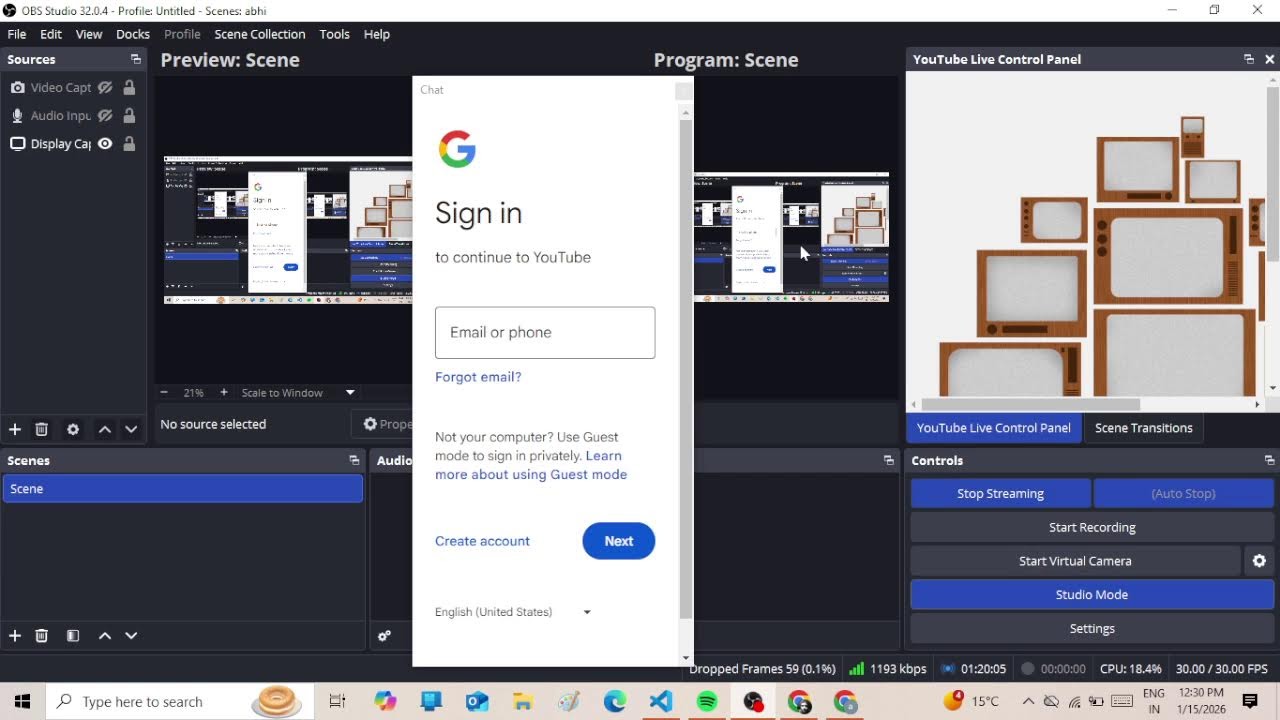Viewport: 1280px width, 720px height.
Task: Float the Audio Mixer dock panel
Action: 889,460
